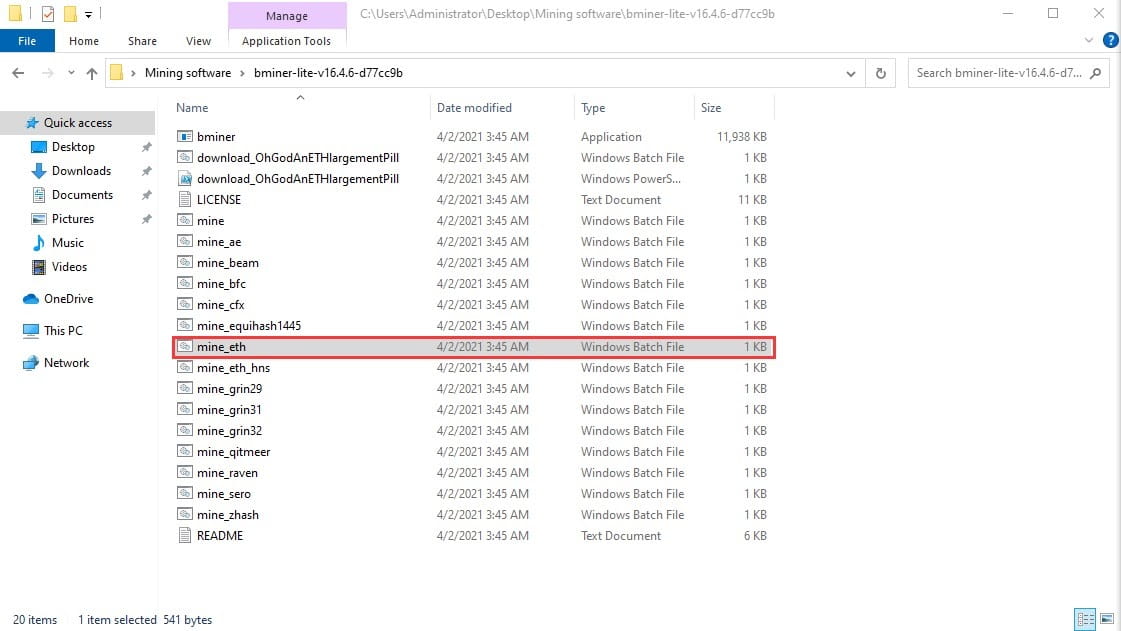Navigate to Mining software via the breadcrumb

click(188, 72)
